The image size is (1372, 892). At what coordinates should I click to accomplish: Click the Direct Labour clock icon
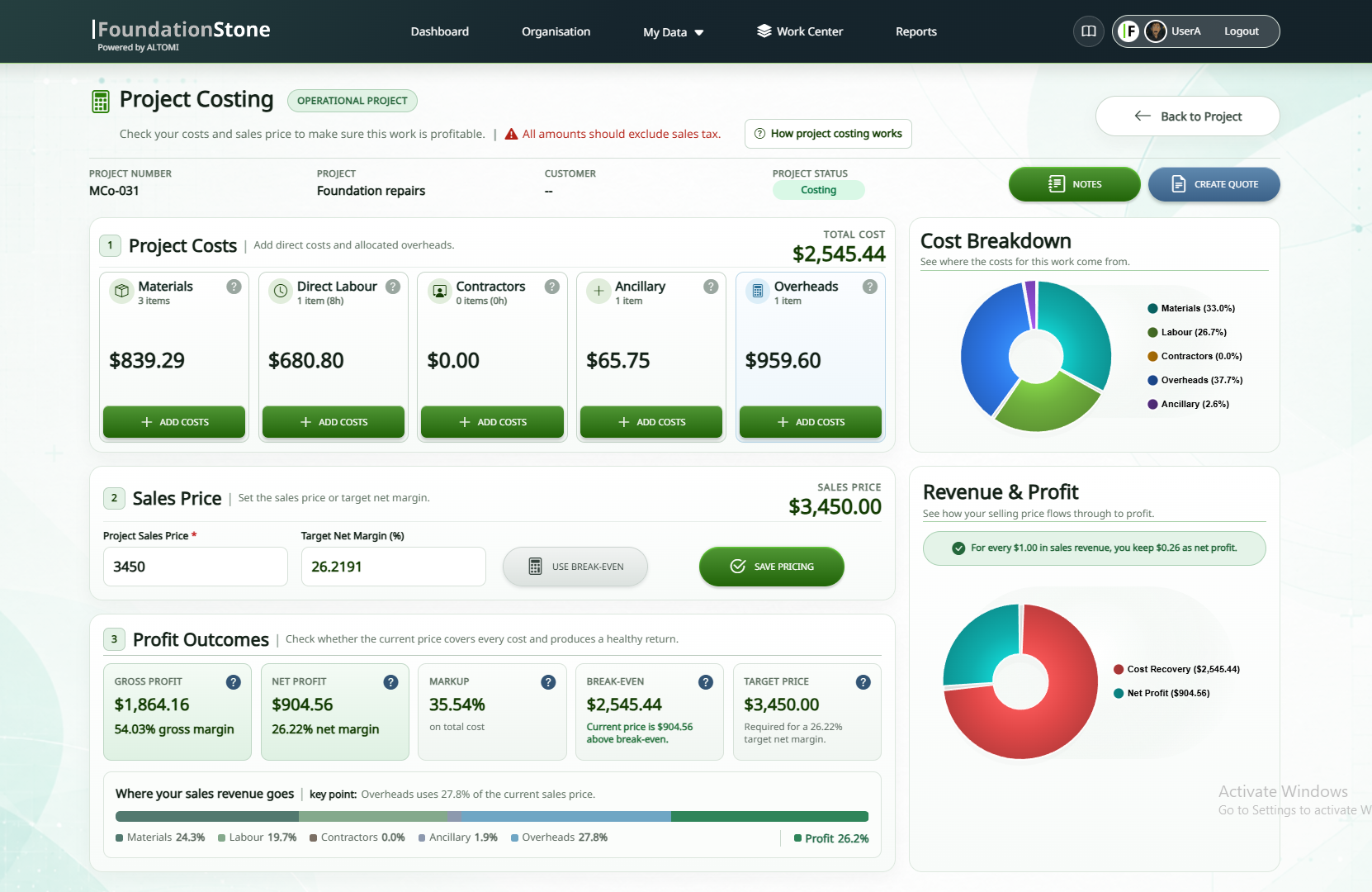click(x=281, y=291)
